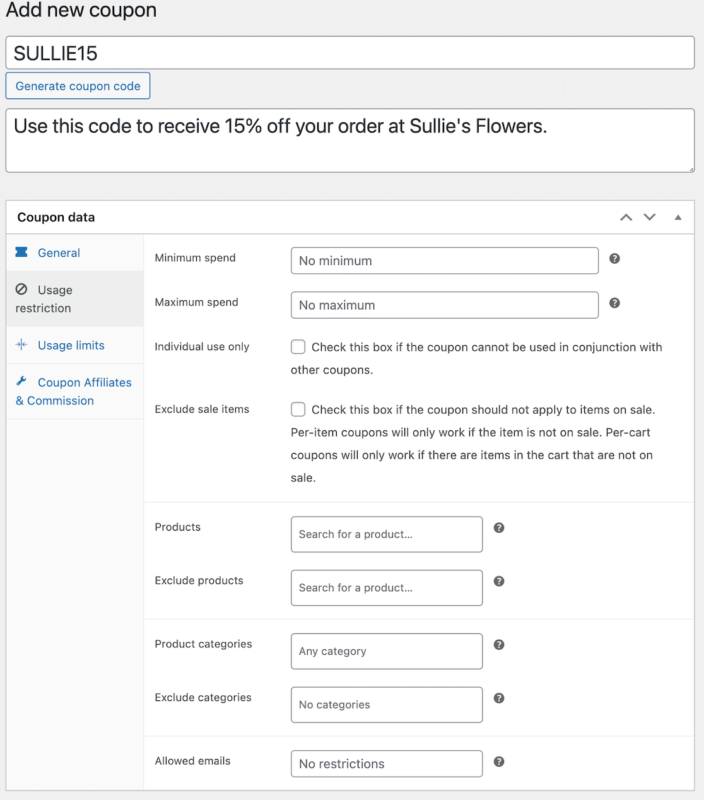Screen dimensions: 704x800
Task: Click the help icon beside Minimum spend
Action: pos(614,259)
